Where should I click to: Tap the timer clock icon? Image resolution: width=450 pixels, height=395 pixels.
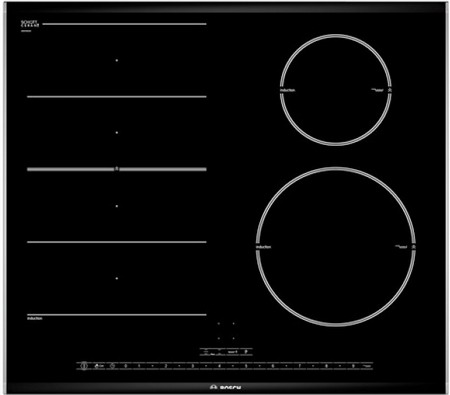tap(113, 366)
